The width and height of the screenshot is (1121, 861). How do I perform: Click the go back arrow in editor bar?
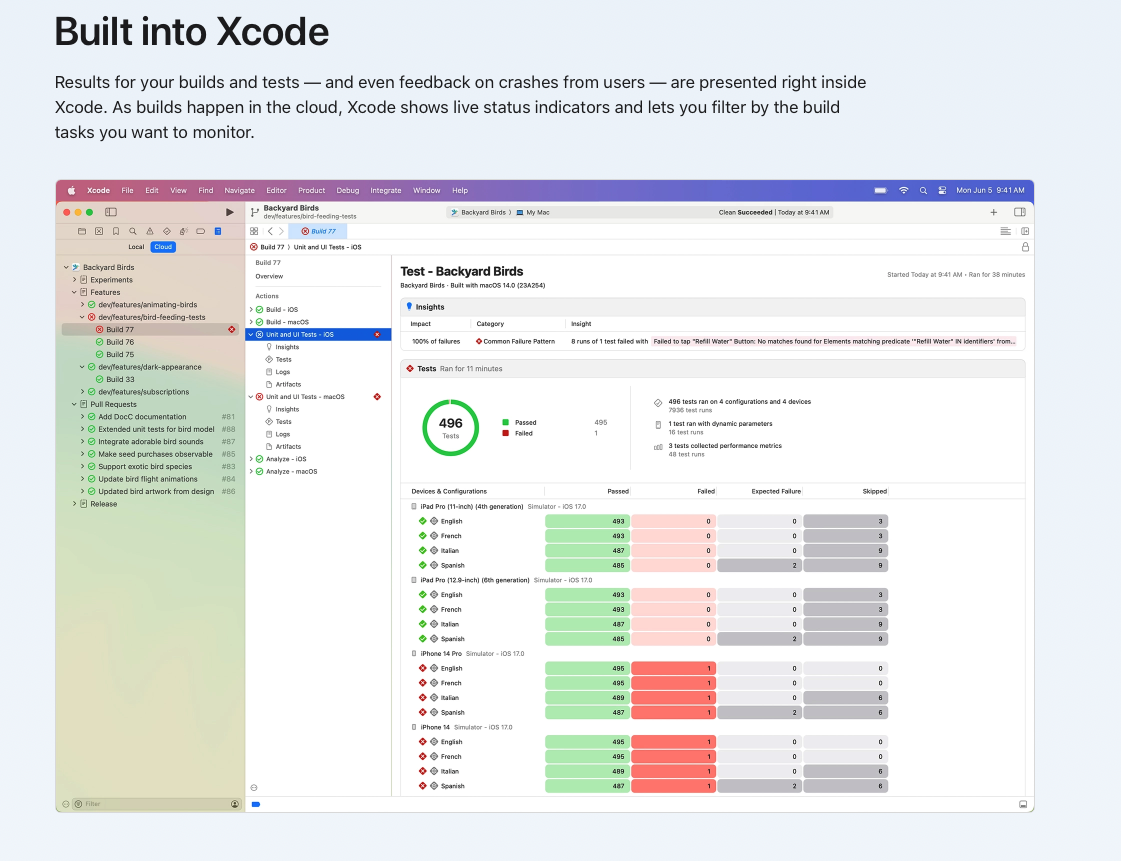pos(270,231)
